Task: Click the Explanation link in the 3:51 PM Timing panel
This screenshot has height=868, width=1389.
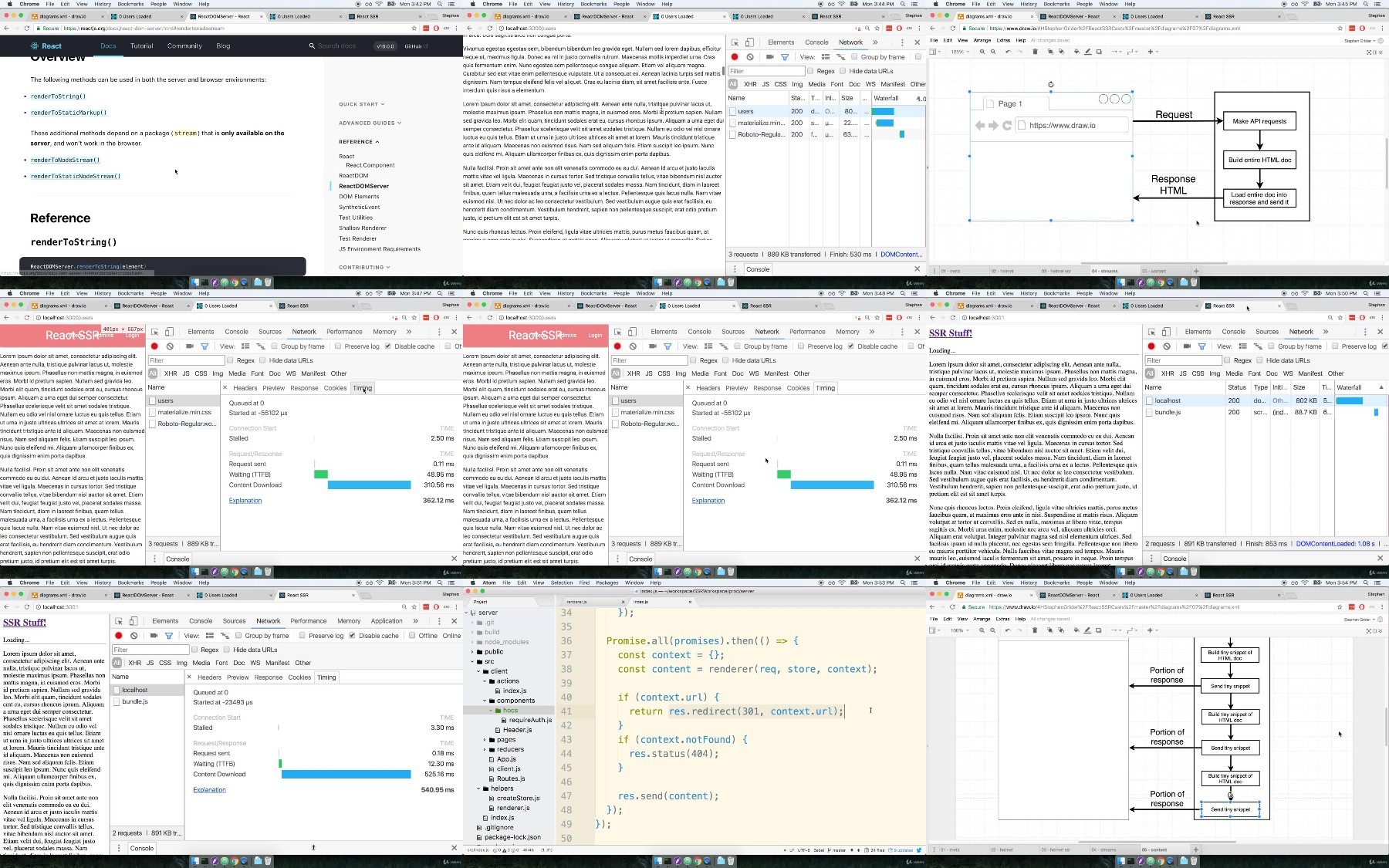Action: (x=209, y=790)
